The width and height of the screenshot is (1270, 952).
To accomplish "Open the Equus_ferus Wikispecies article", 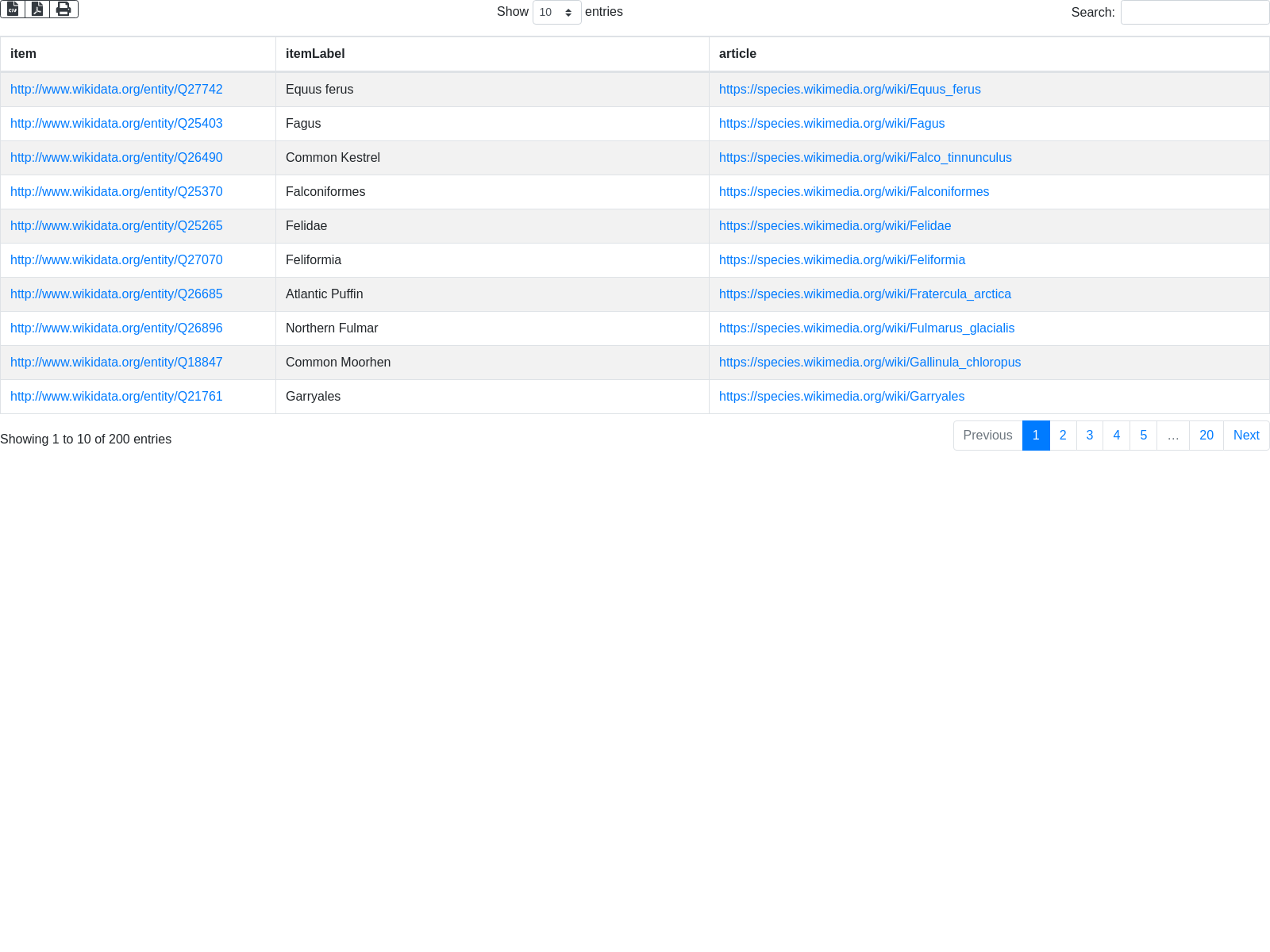I will [x=849, y=90].
